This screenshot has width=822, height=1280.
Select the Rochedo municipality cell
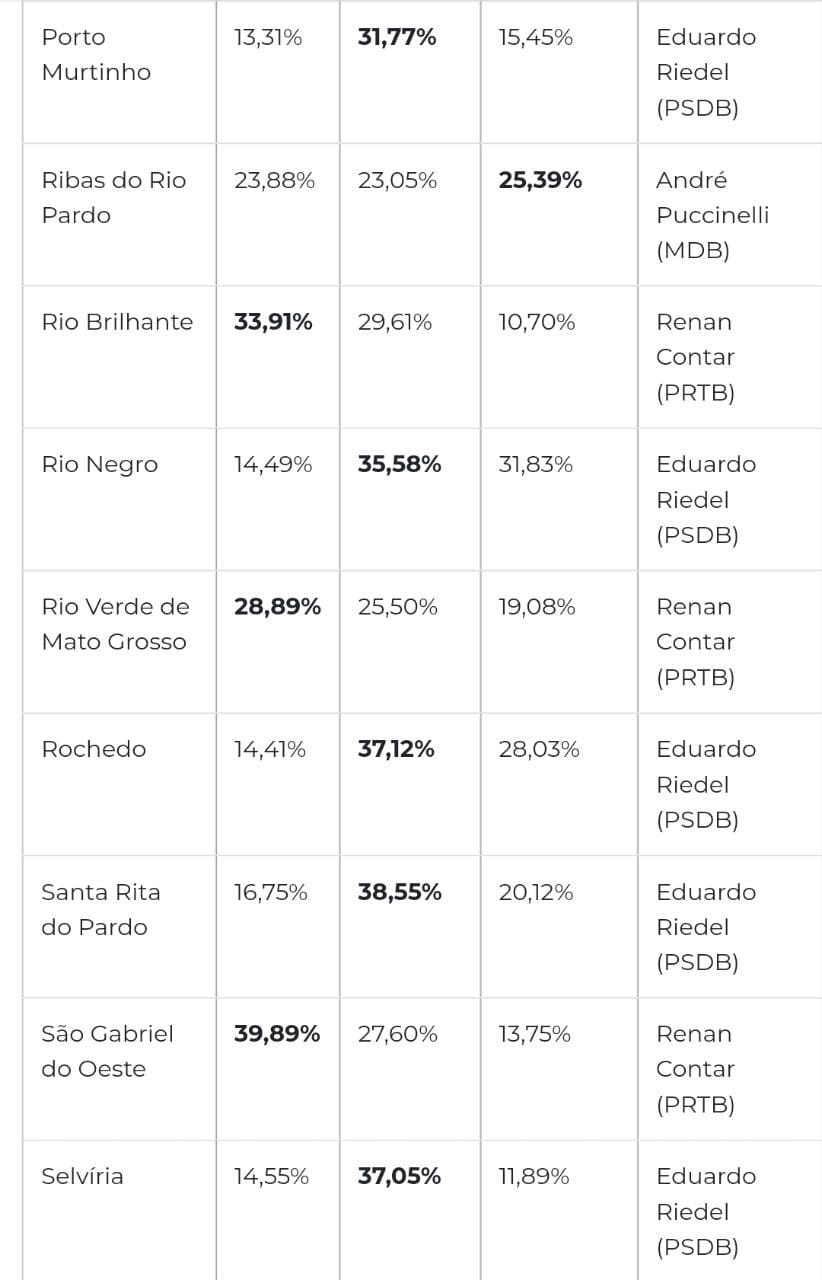[x=93, y=750]
